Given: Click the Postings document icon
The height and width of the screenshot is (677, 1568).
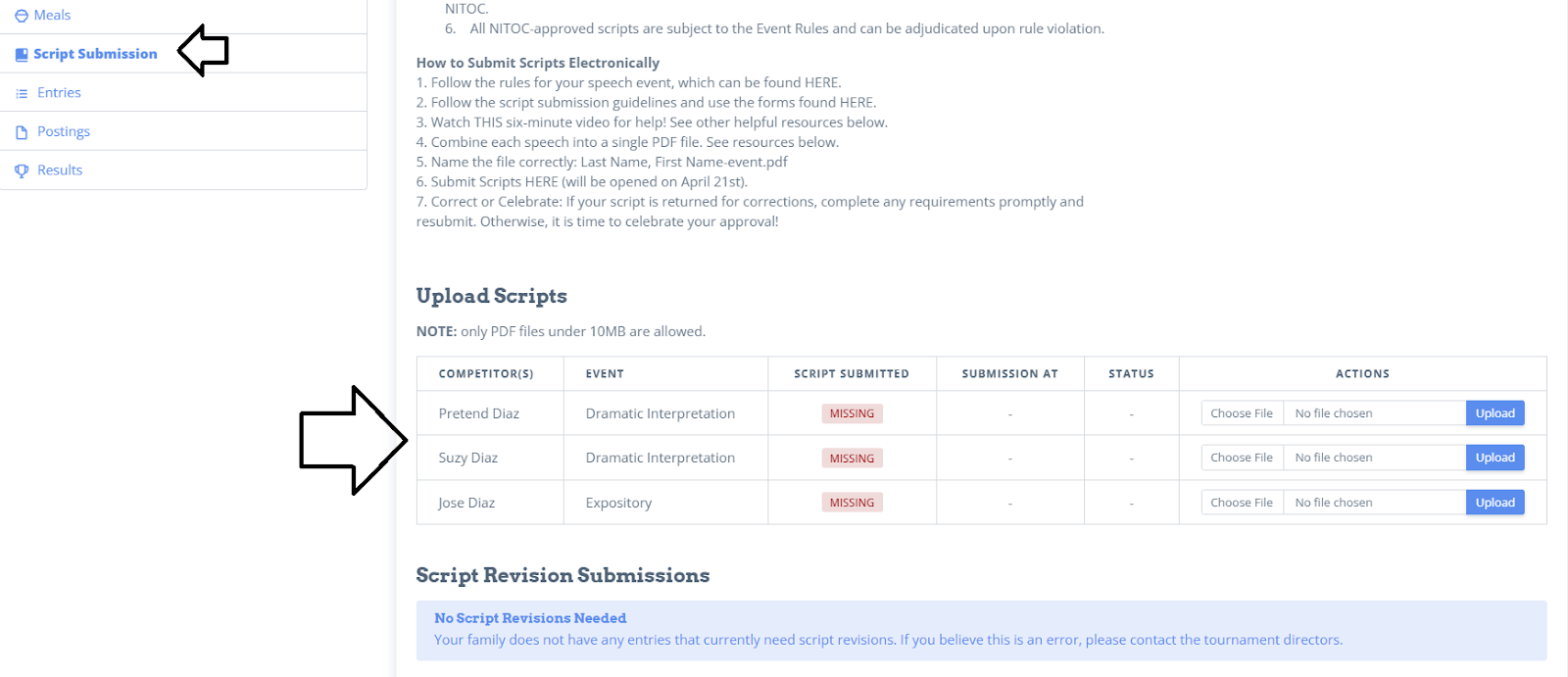Looking at the screenshot, I should [22, 130].
